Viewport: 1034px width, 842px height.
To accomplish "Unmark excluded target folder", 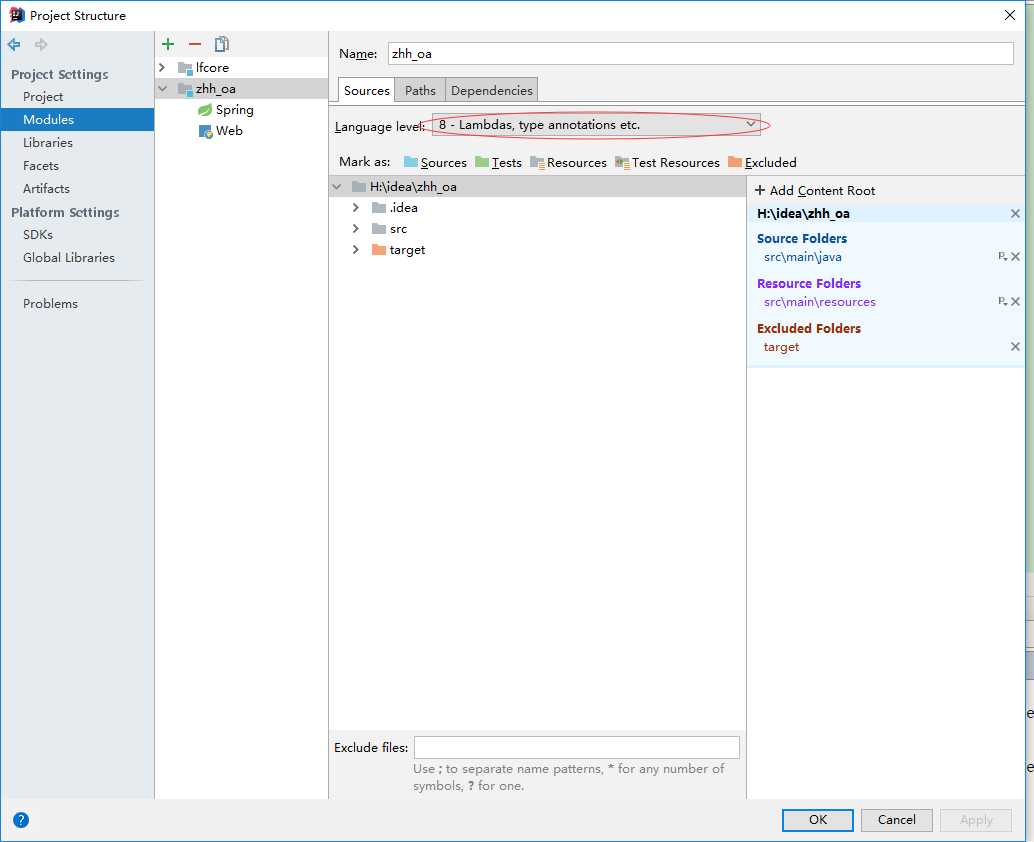I will click(x=1016, y=346).
